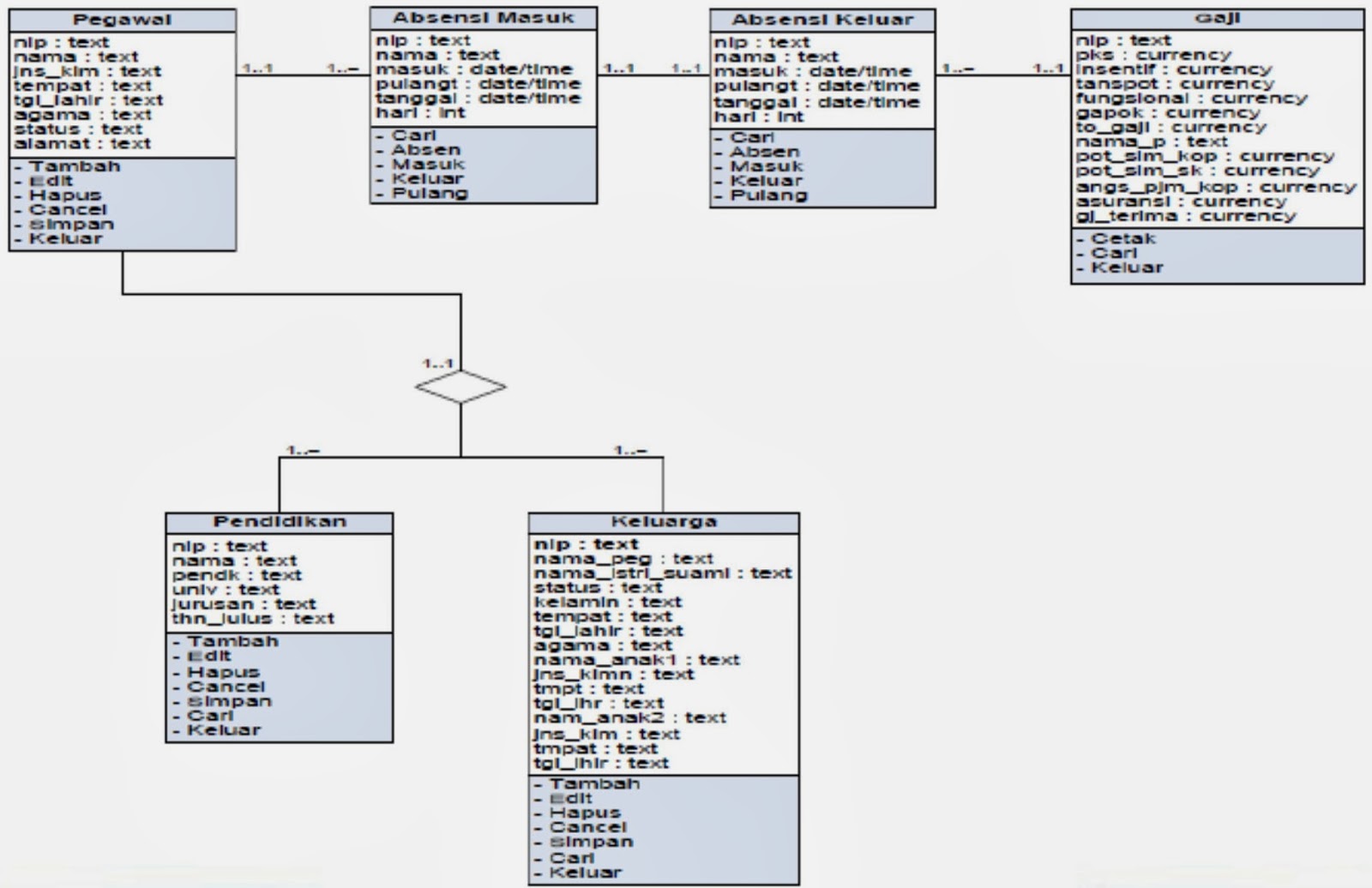Click 'pks : currency' in Gaji class
Screen dimensions: 1372x888
tap(1153, 55)
